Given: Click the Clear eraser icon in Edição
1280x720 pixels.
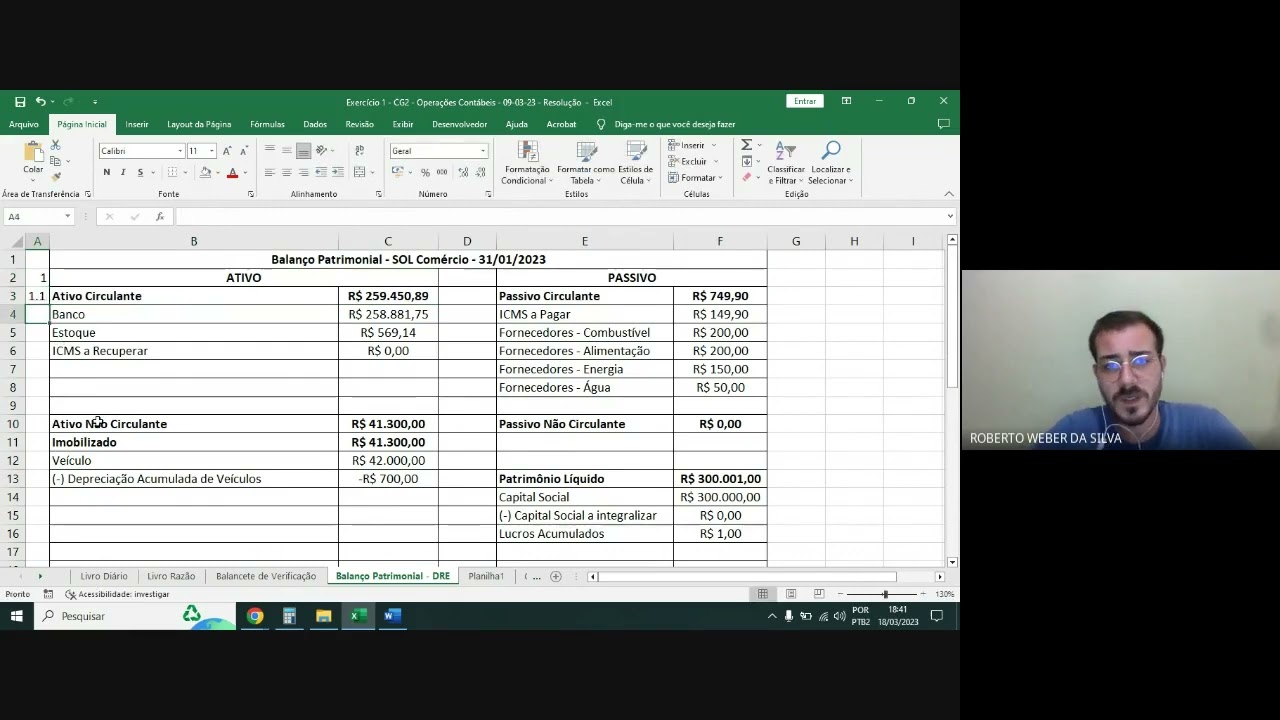Looking at the screenshot, I should point(746,177).
